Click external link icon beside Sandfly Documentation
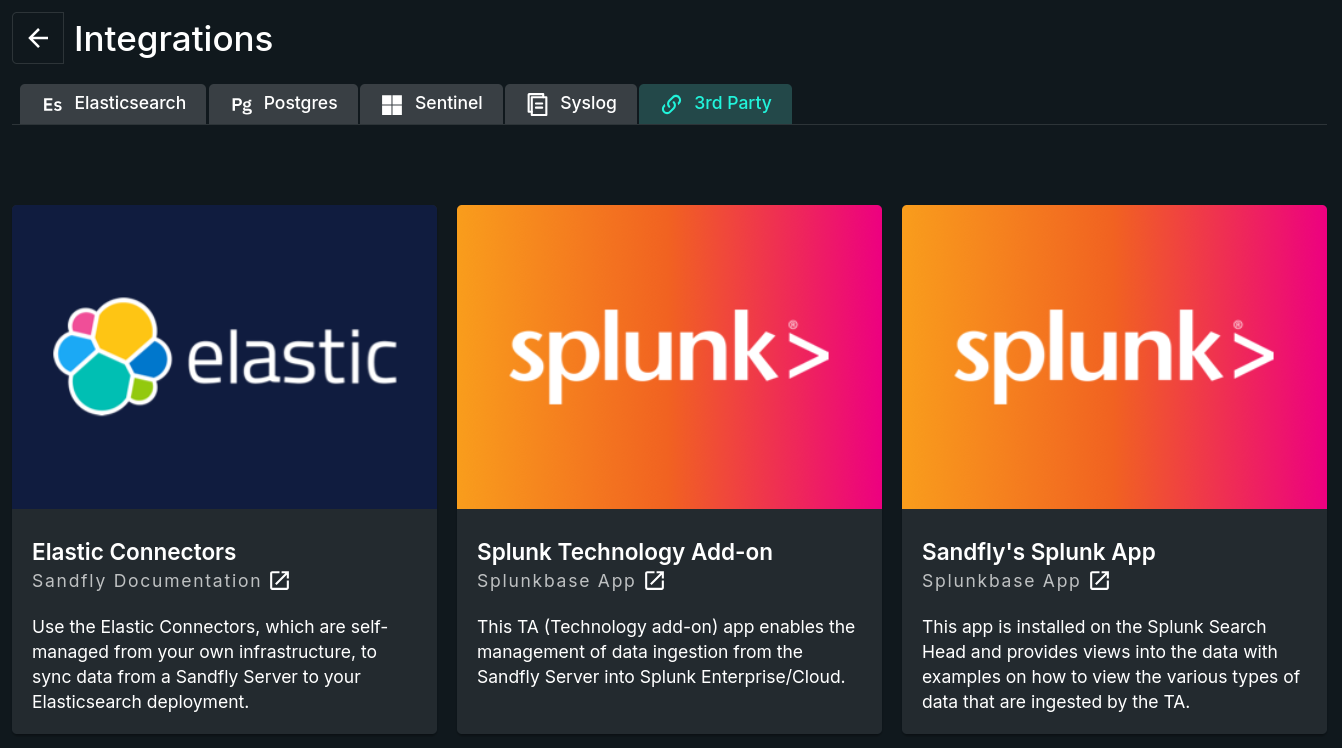 pos(280,580)
